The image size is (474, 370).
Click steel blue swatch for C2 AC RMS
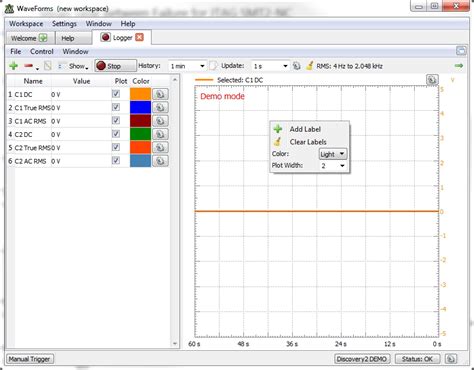[x=140, y=161]
